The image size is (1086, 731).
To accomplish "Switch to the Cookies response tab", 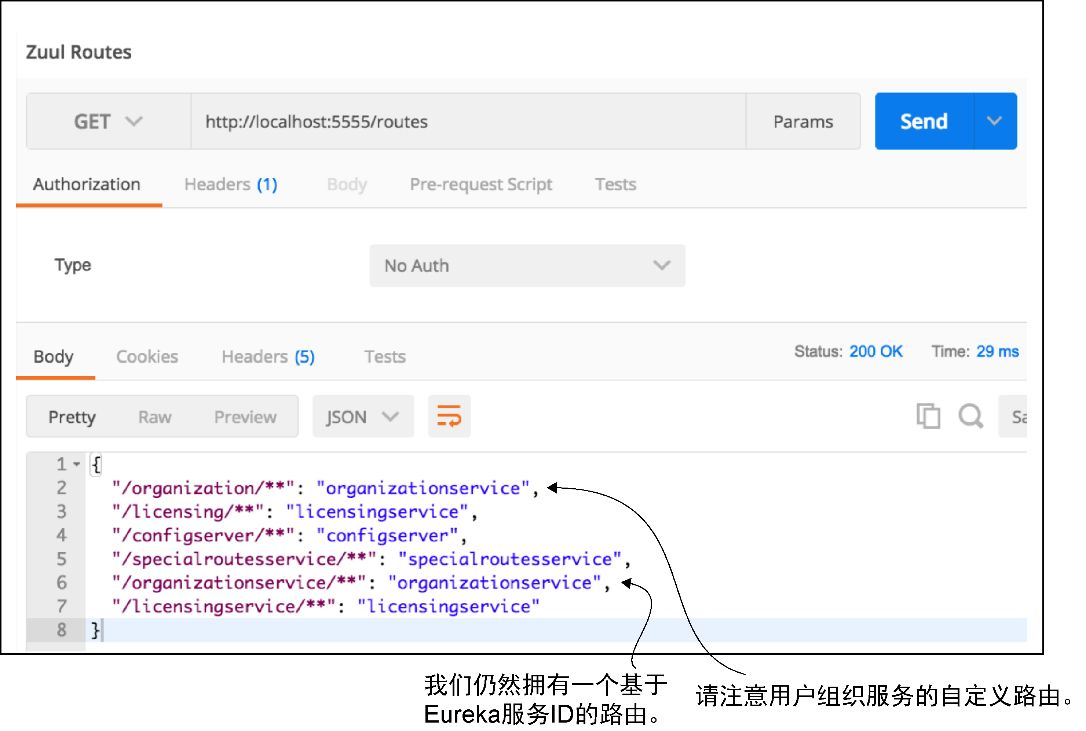I will point(147,357).
